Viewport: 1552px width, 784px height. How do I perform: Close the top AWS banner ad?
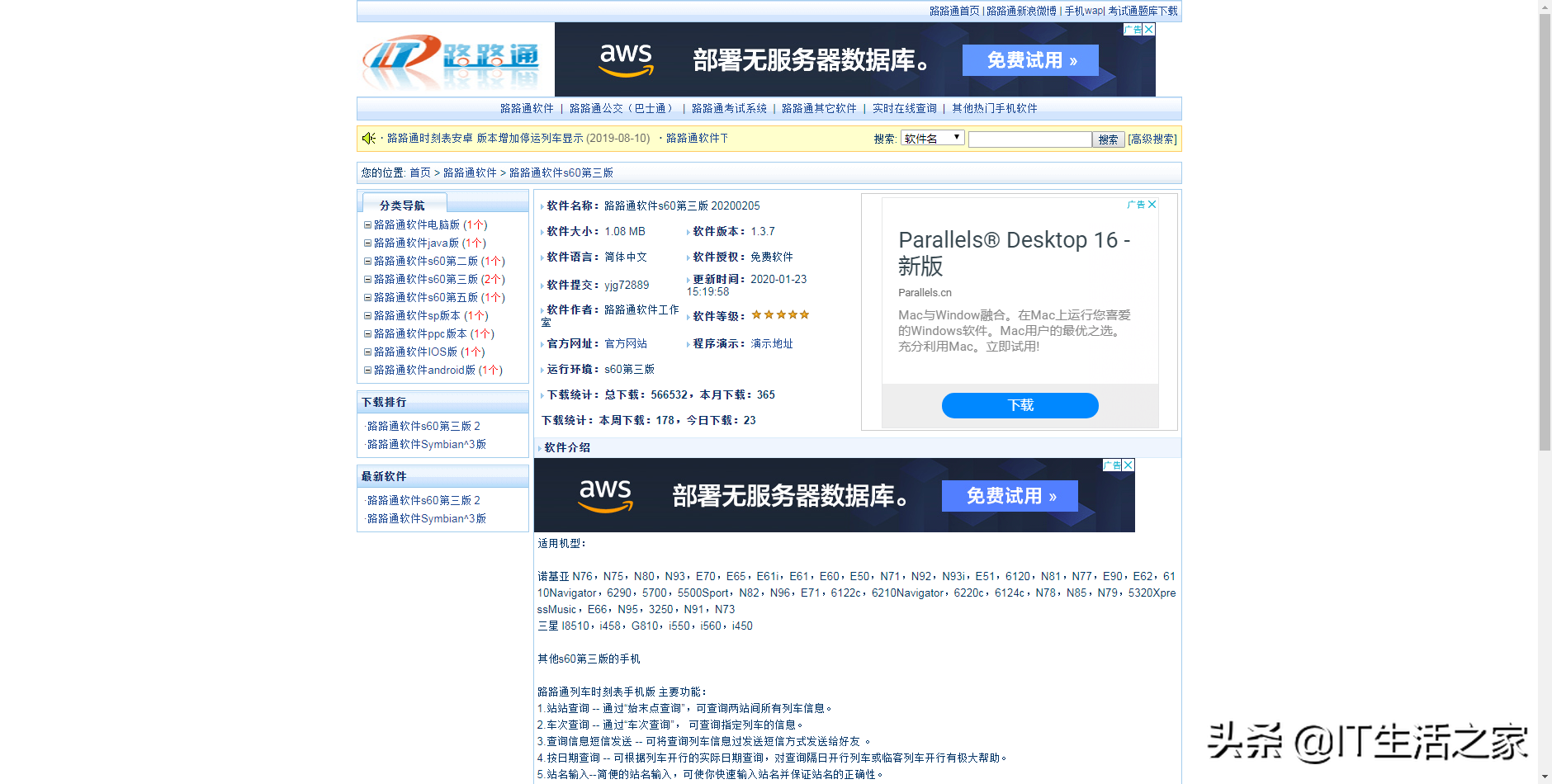point(1148,30)
